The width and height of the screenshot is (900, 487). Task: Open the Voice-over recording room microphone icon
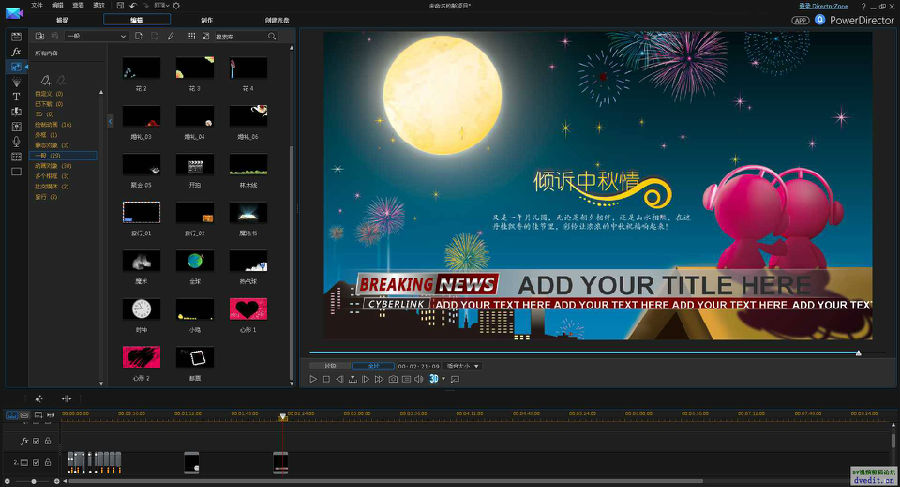pos(16,141)
